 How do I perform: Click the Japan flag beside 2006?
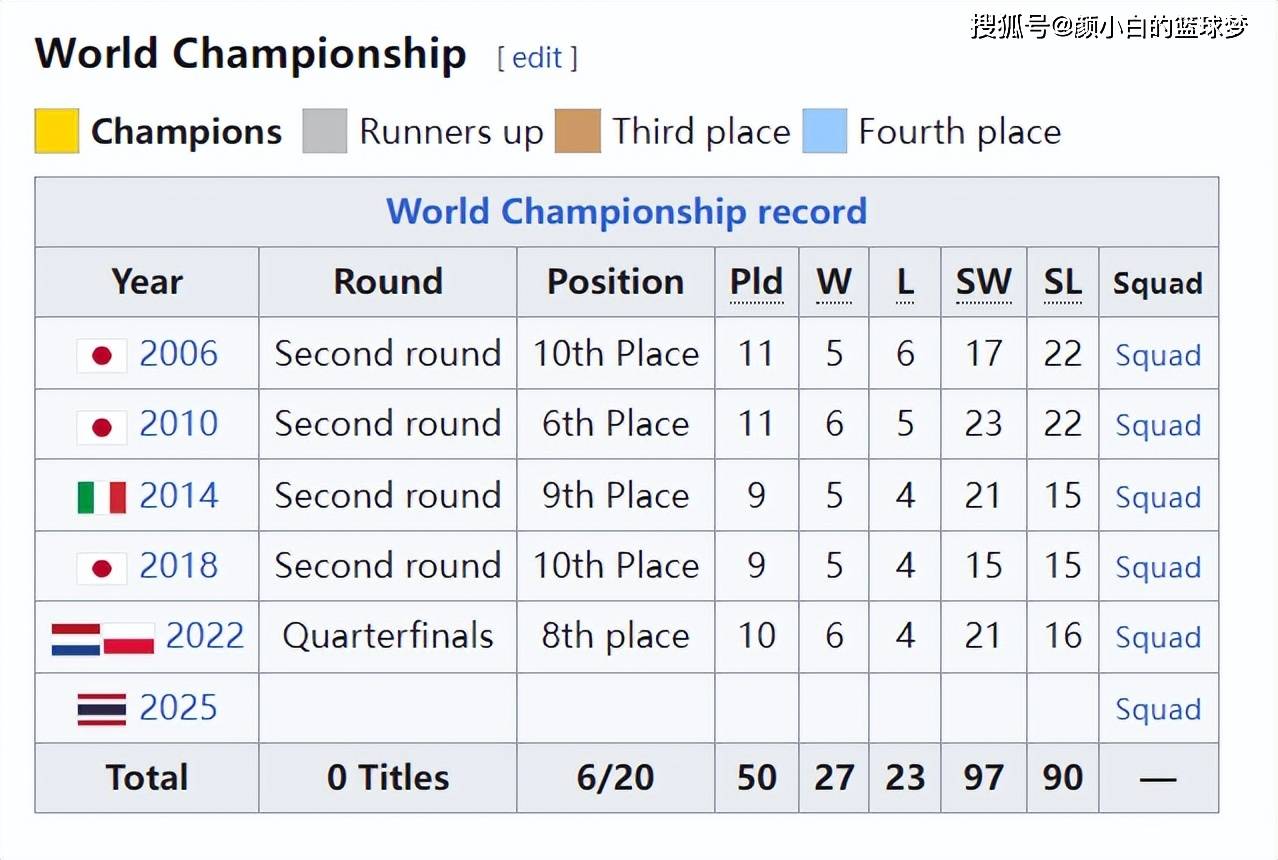tap(102, 355)
